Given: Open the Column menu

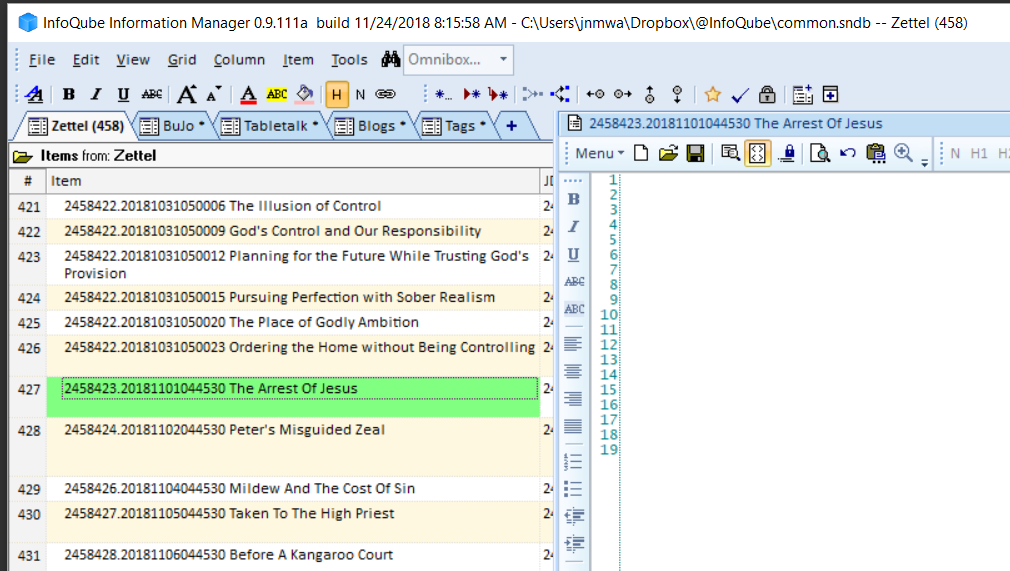Looking at the screenshot, I should [x=239, y=60].
